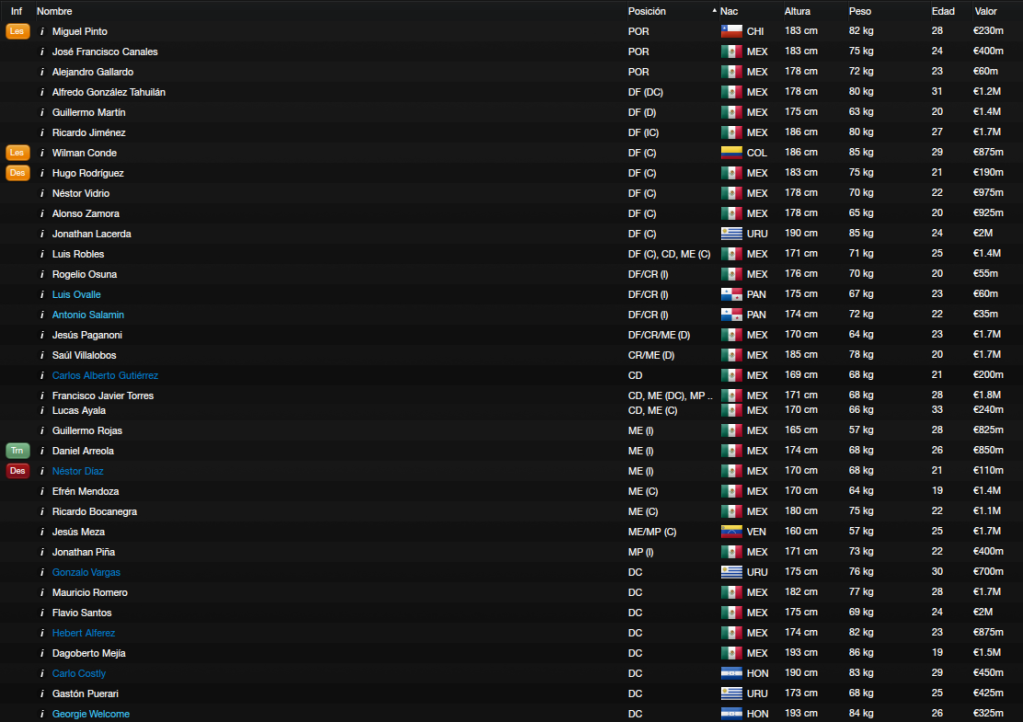The width and height of the screenshot is (1023, 722).
Task: Sort players by the Valor column header
Action: tap(985, 11)
